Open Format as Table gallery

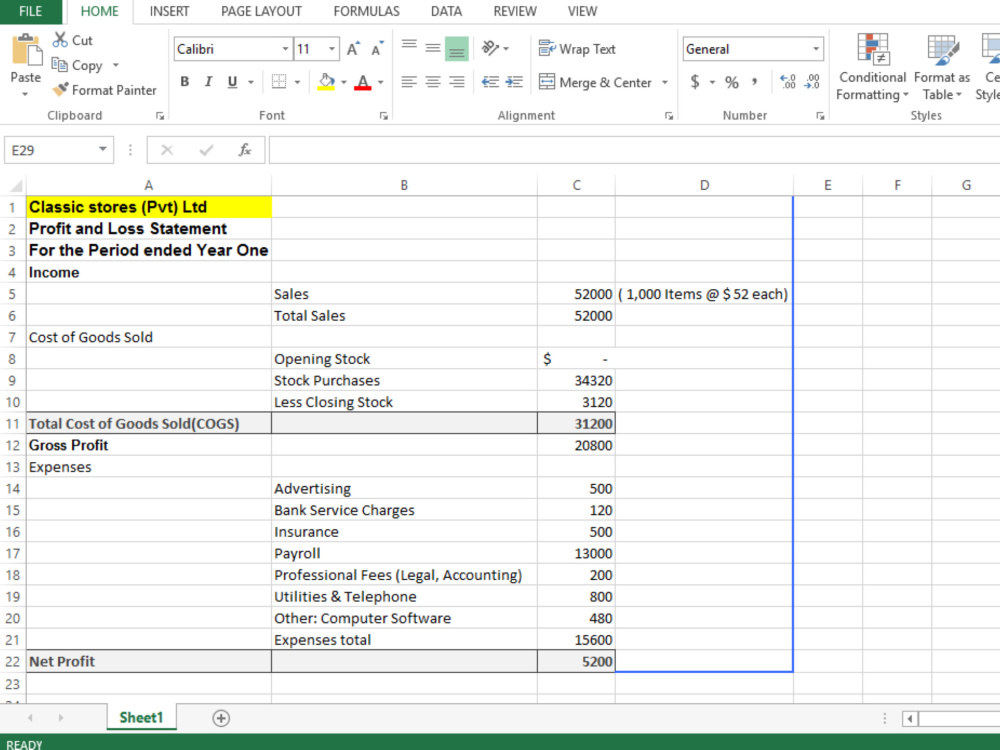pos(941,68)
